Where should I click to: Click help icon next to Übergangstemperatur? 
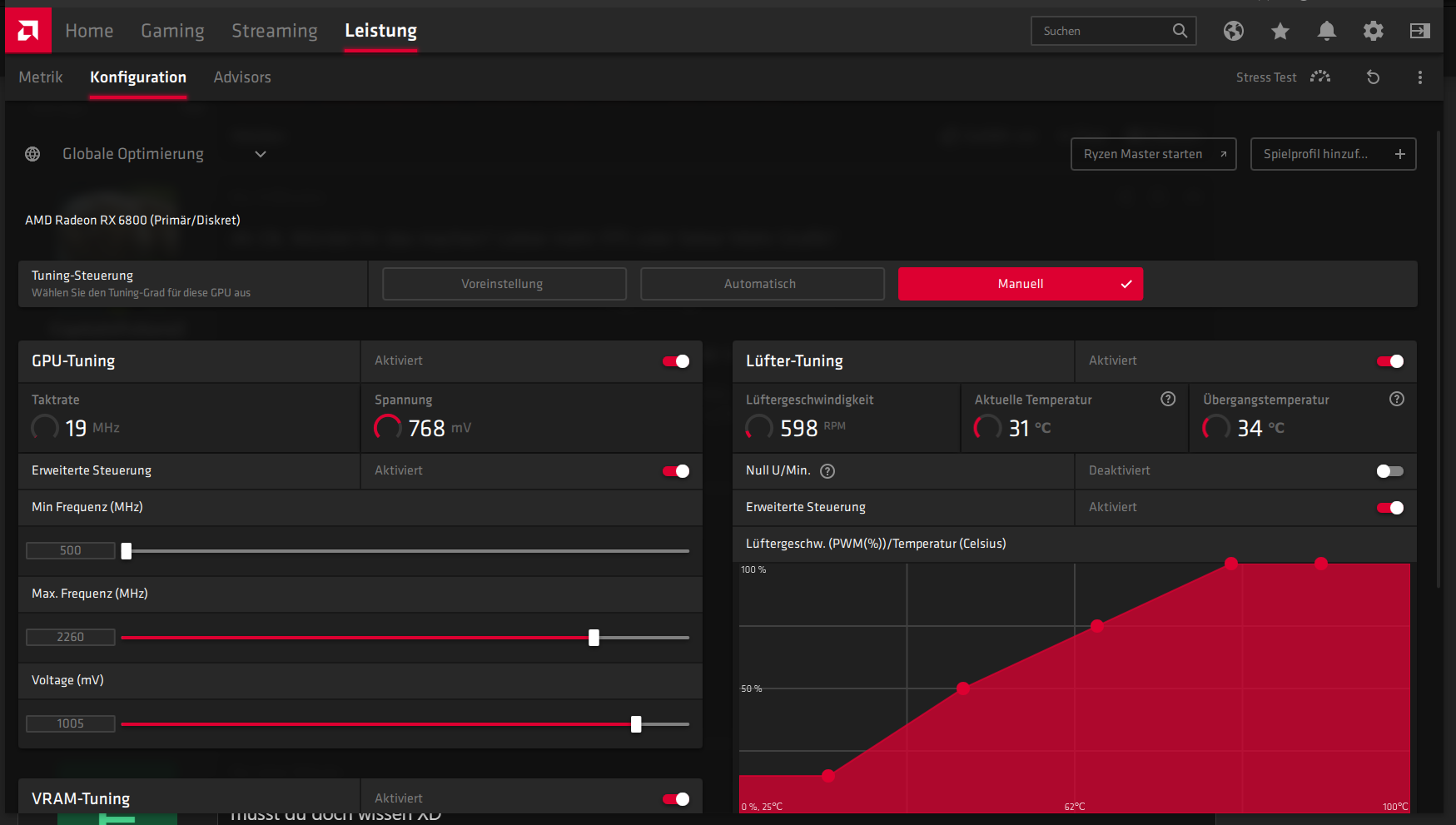coord(1397,399)
